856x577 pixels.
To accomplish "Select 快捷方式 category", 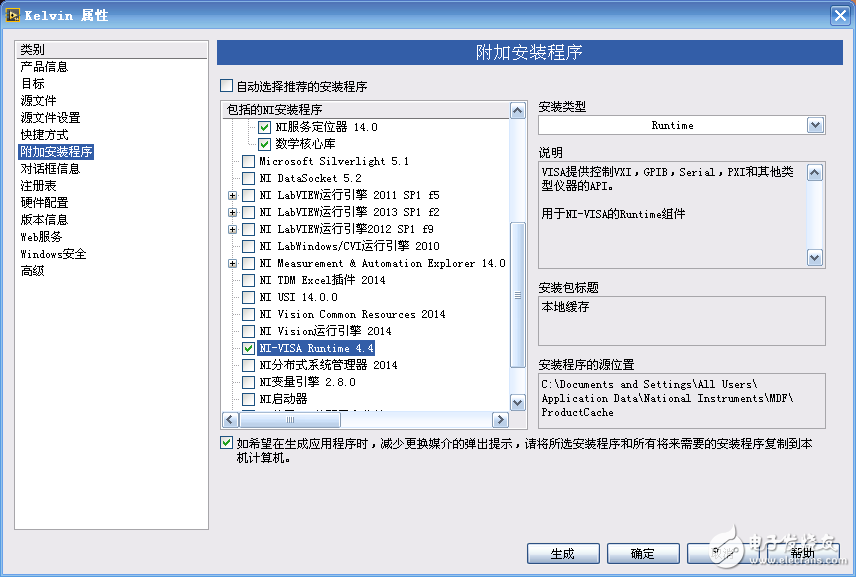I will tap(44, 134).
